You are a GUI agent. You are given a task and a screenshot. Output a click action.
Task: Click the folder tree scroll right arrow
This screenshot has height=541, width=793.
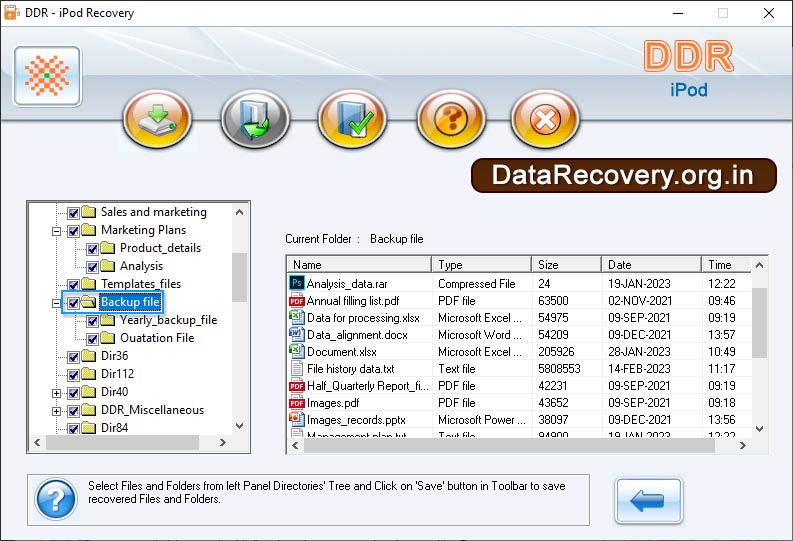(223, 442)
